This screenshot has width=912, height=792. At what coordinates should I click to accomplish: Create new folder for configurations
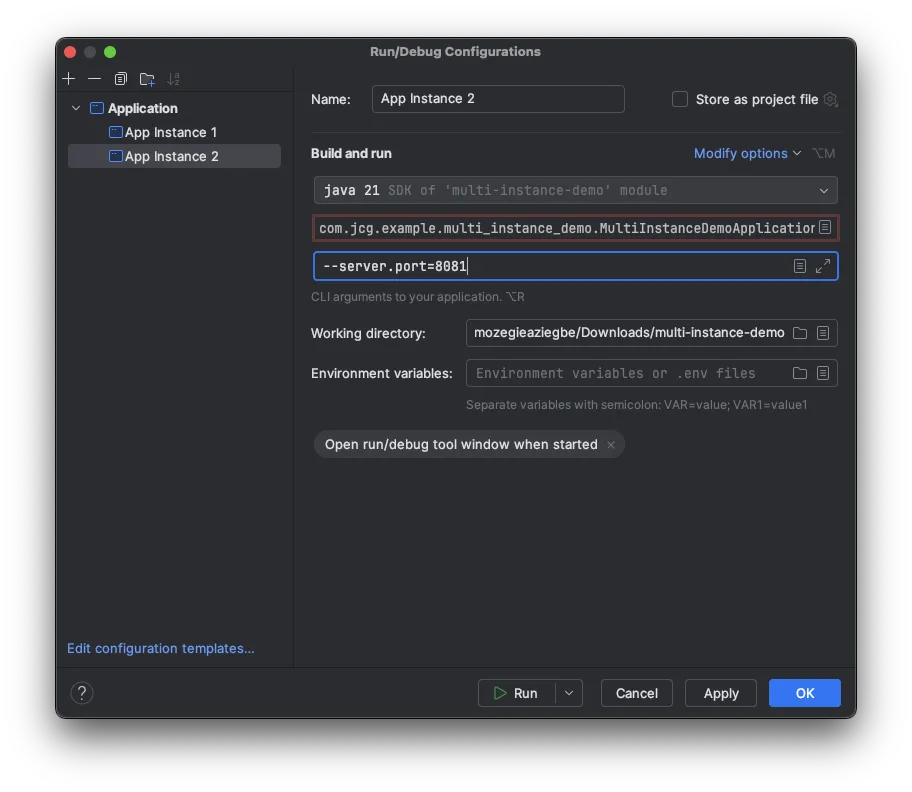147,79
